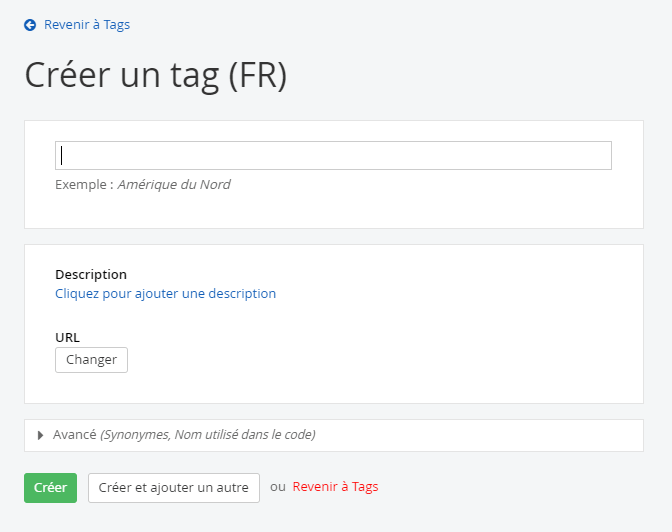Click the 'Avancé' section label
The image size is (672, 532).
(x=74, y=435)
